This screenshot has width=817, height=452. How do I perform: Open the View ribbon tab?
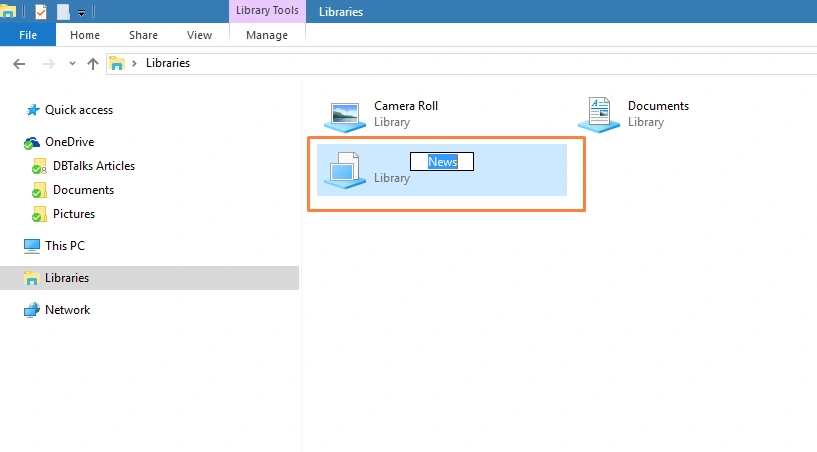pyautogui.click(x=200, y=35)
